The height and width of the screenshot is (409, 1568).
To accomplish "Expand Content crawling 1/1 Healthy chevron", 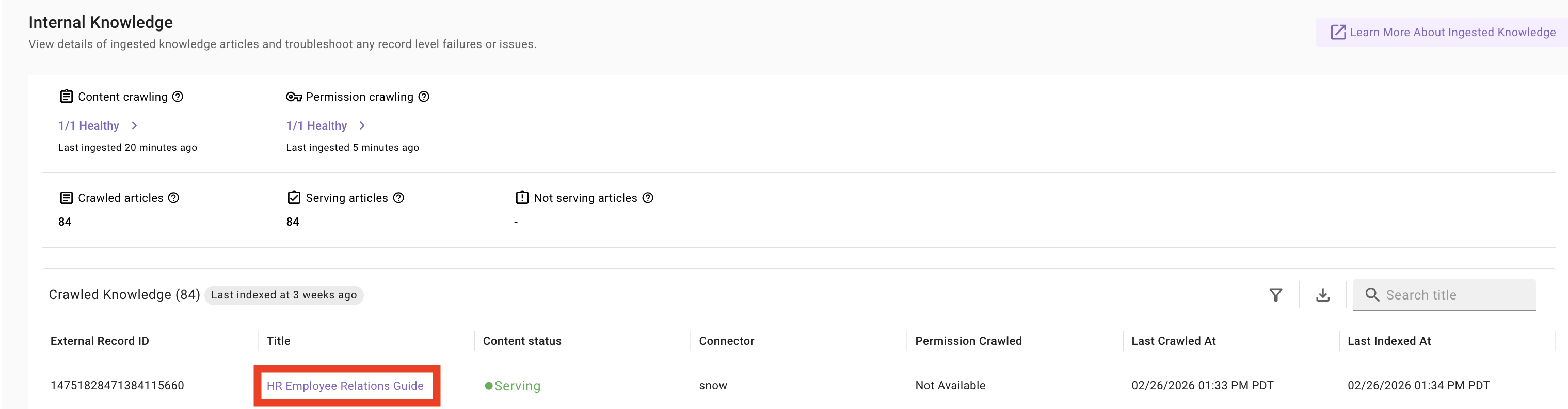I will (135, 125).
